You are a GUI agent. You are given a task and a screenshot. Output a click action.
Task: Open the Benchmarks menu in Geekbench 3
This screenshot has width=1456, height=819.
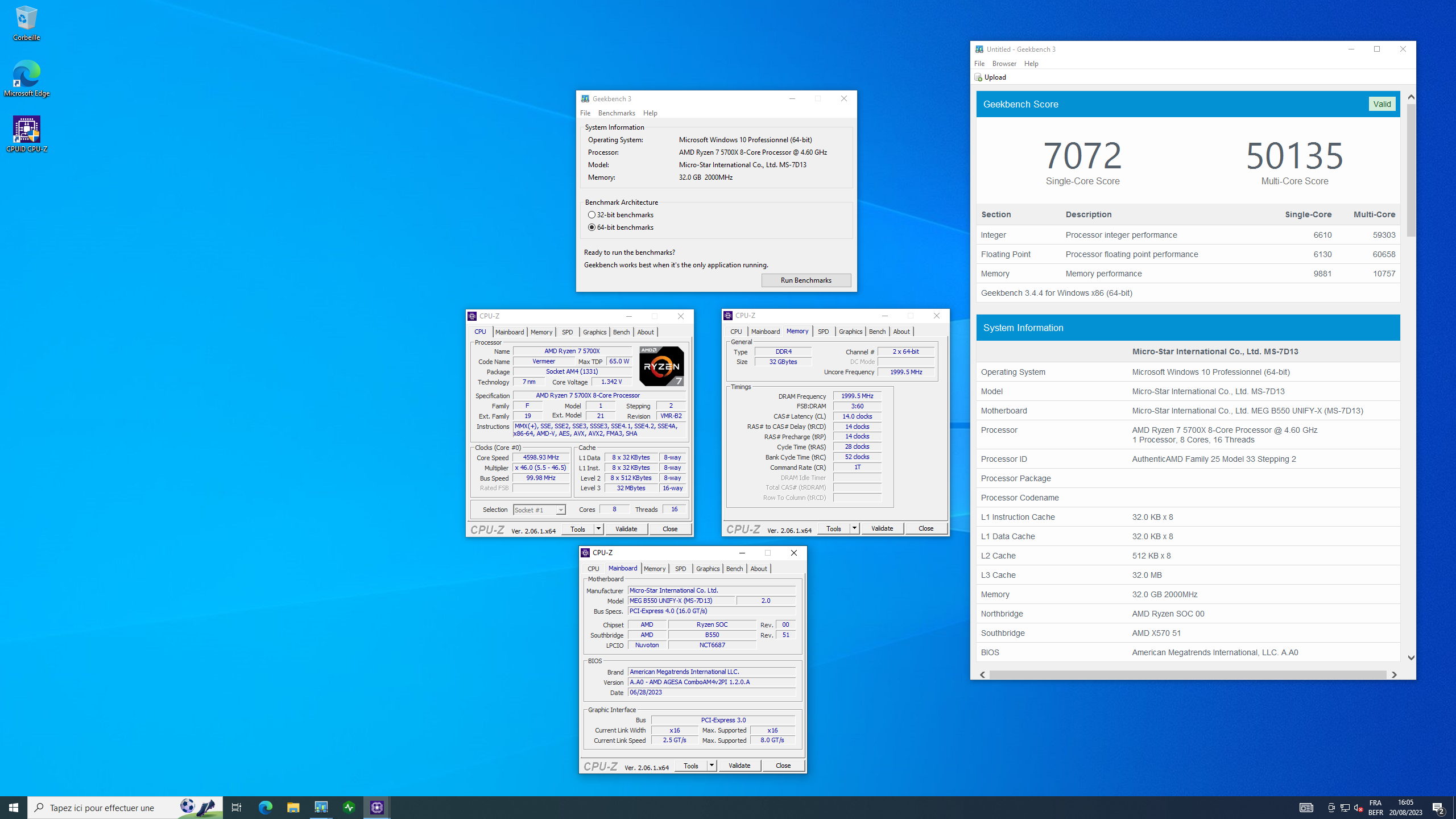coord(617,113)
